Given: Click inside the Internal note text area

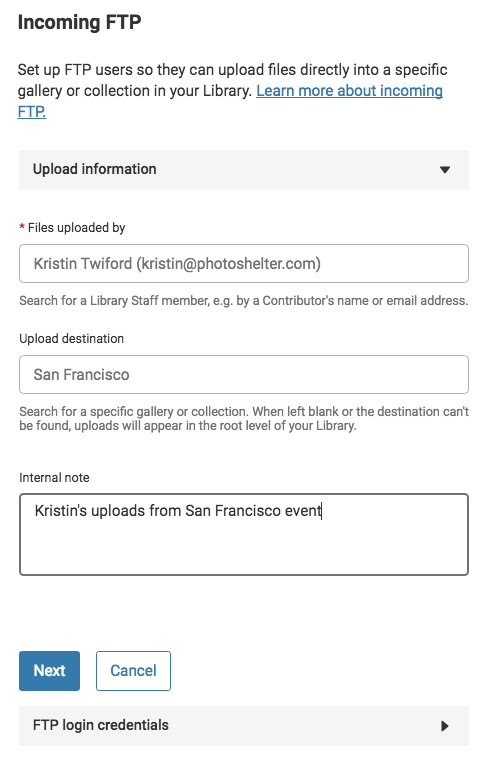Looking at the screenshot, I should click(x=244, y=535).
